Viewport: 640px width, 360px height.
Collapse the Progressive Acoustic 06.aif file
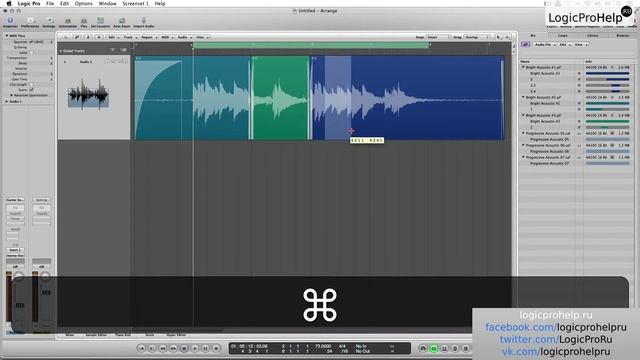[523, 145]
